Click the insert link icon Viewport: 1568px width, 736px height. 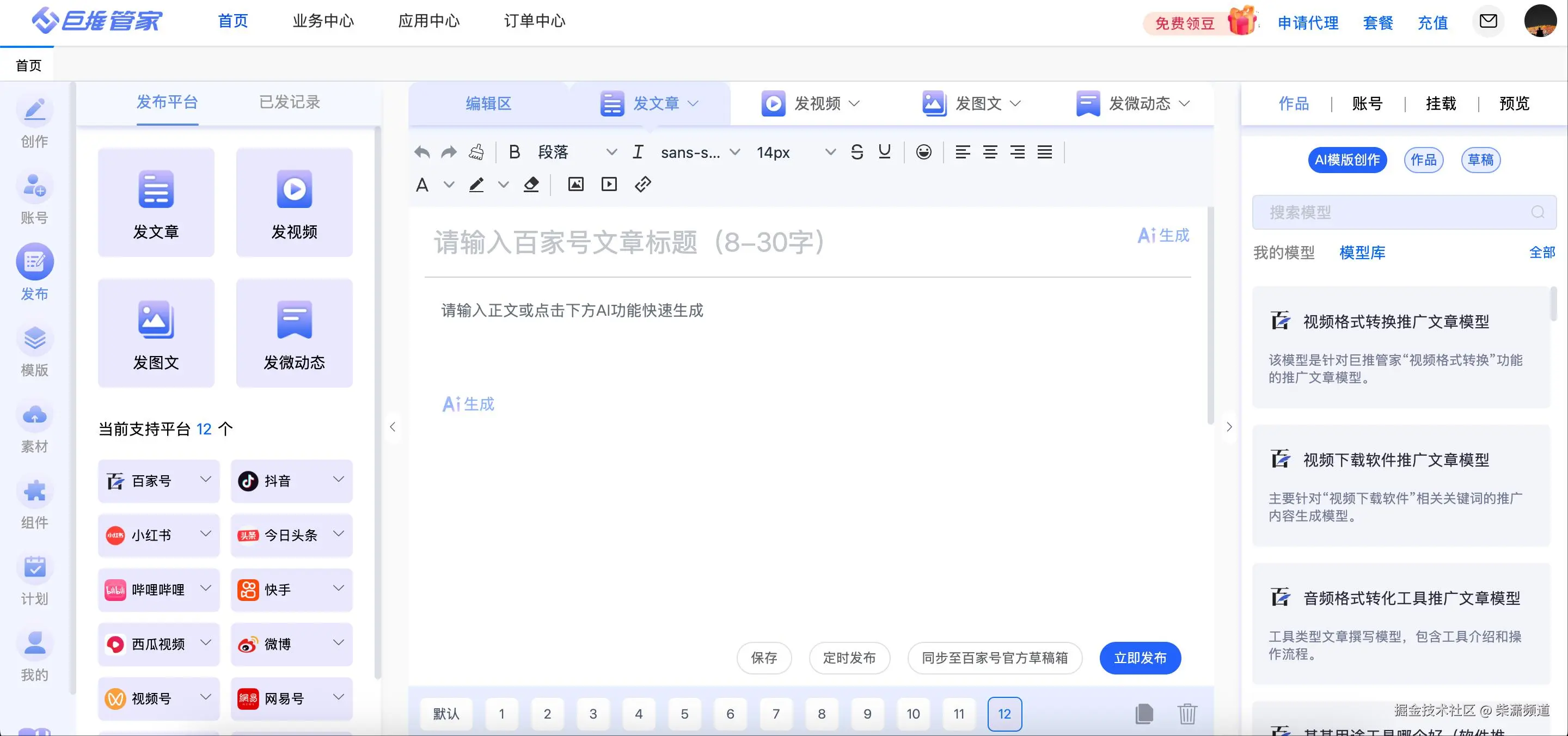tap(643, 185)
